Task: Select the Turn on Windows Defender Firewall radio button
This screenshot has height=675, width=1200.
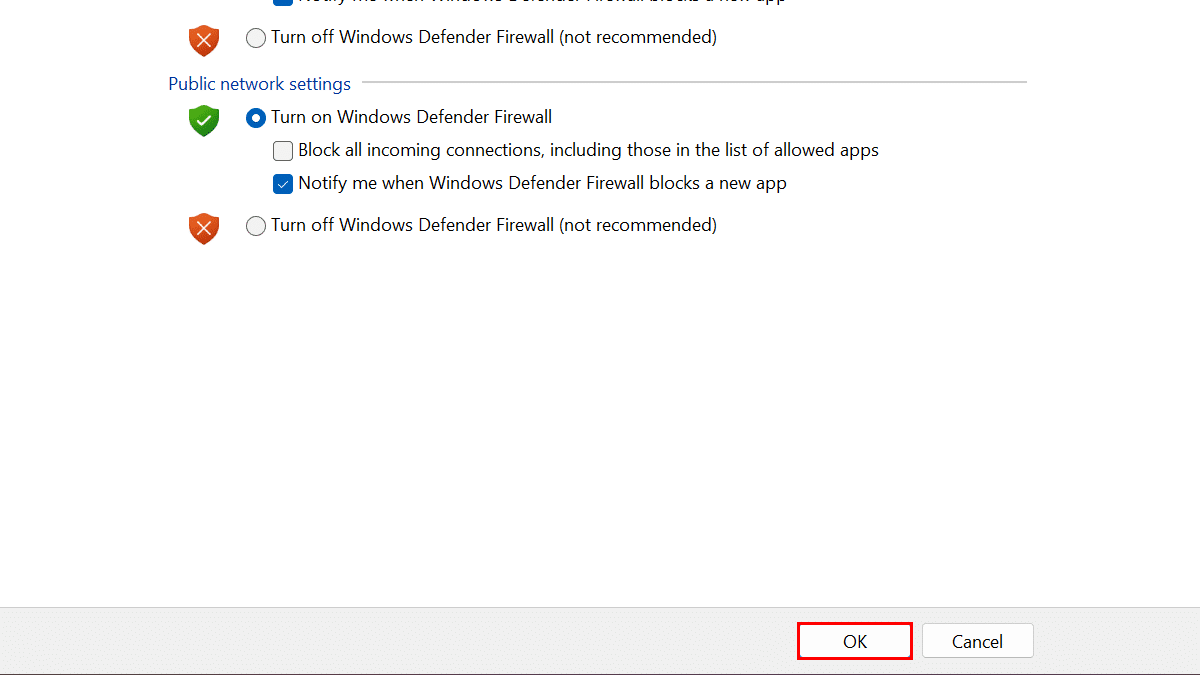Action: tap(256, 118)
